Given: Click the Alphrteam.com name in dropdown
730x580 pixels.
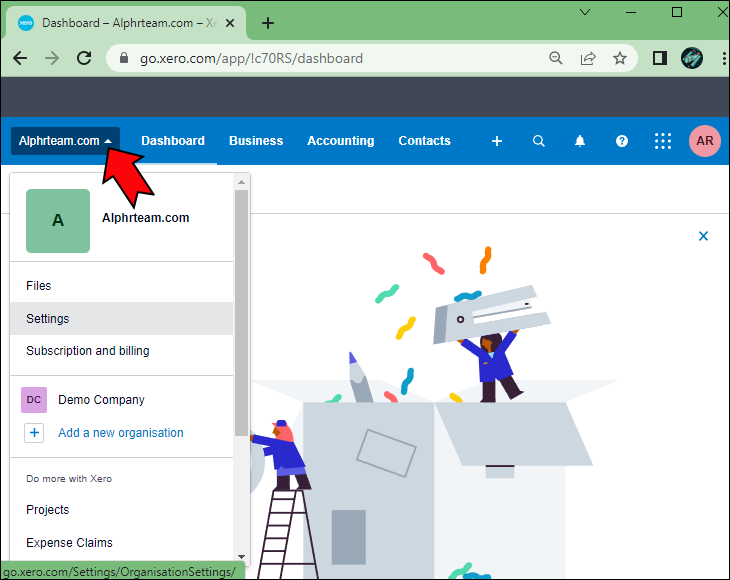Looking at the screenshot, I should point(146,218).
